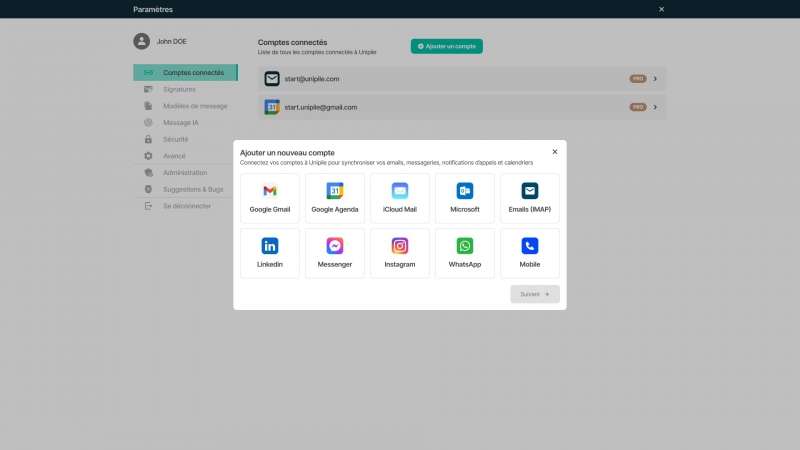Expand the start.unipile@gmail.com account chevron

pos(655,107)
